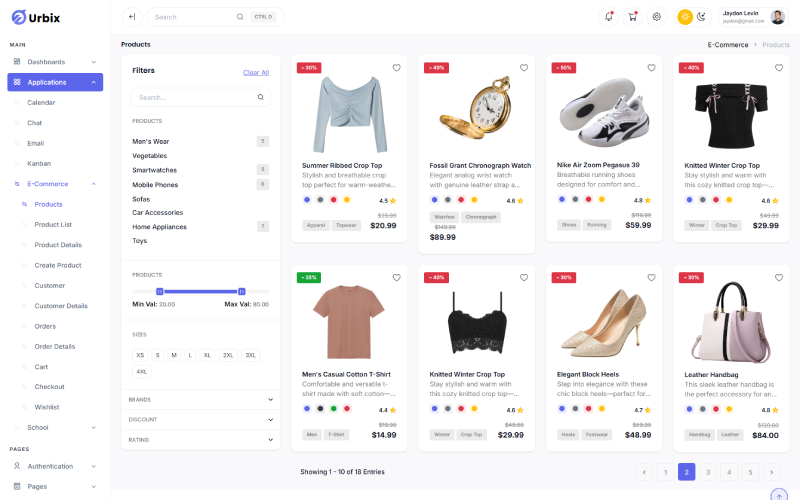The height and width of the screenshot is (500, 800).
Task: Switch to light mode sun toggle
Action: (x=685, y=16)
